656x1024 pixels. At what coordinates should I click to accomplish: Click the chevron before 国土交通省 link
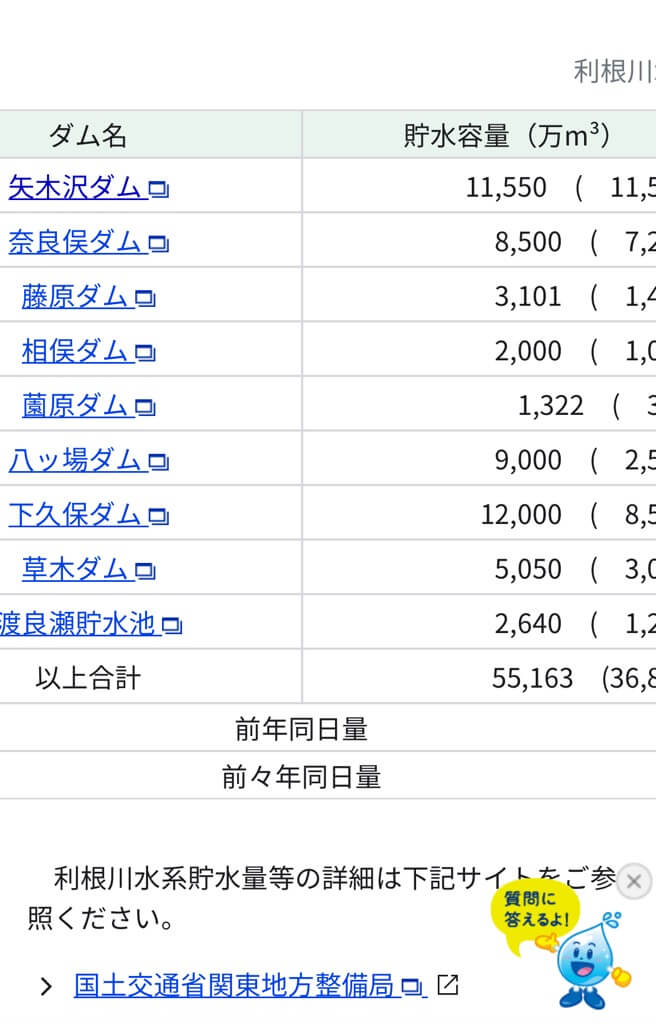(x=46, y=987)
